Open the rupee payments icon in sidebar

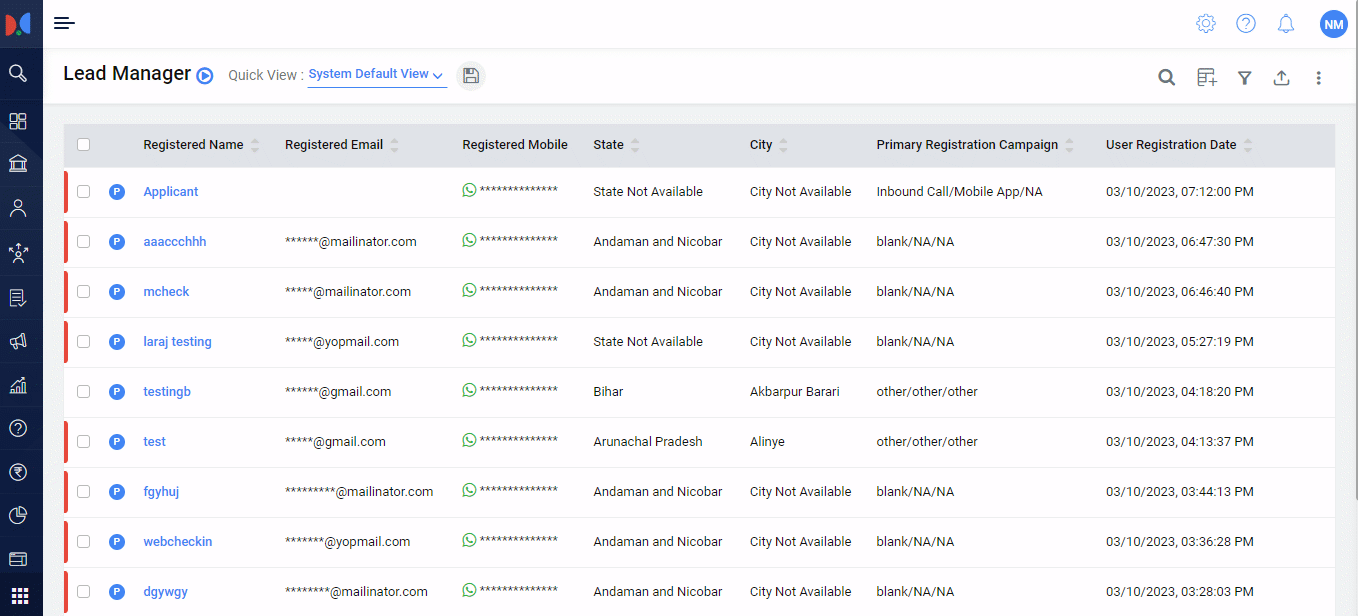coord(18,472)
